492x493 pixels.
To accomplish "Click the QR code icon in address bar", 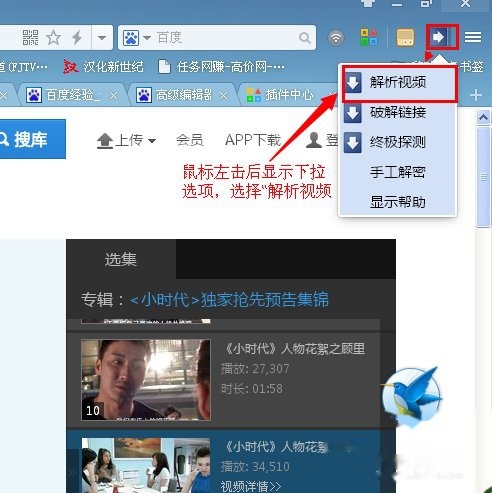I will tap(30, 37).
